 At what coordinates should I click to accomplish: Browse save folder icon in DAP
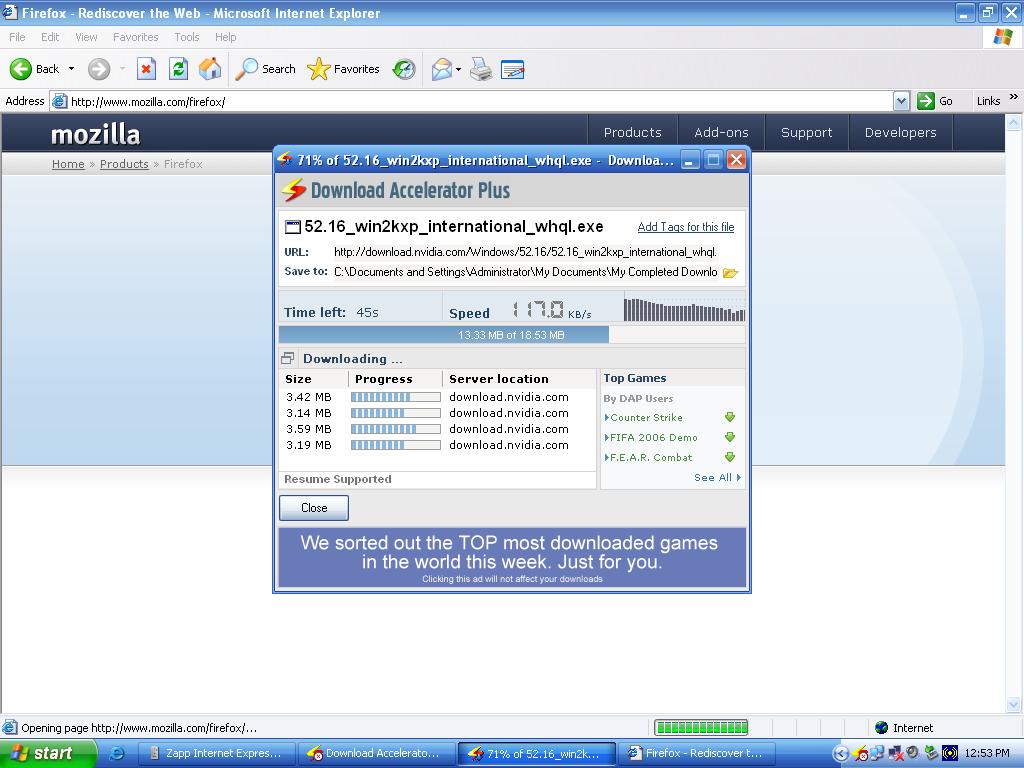point(730,272)
